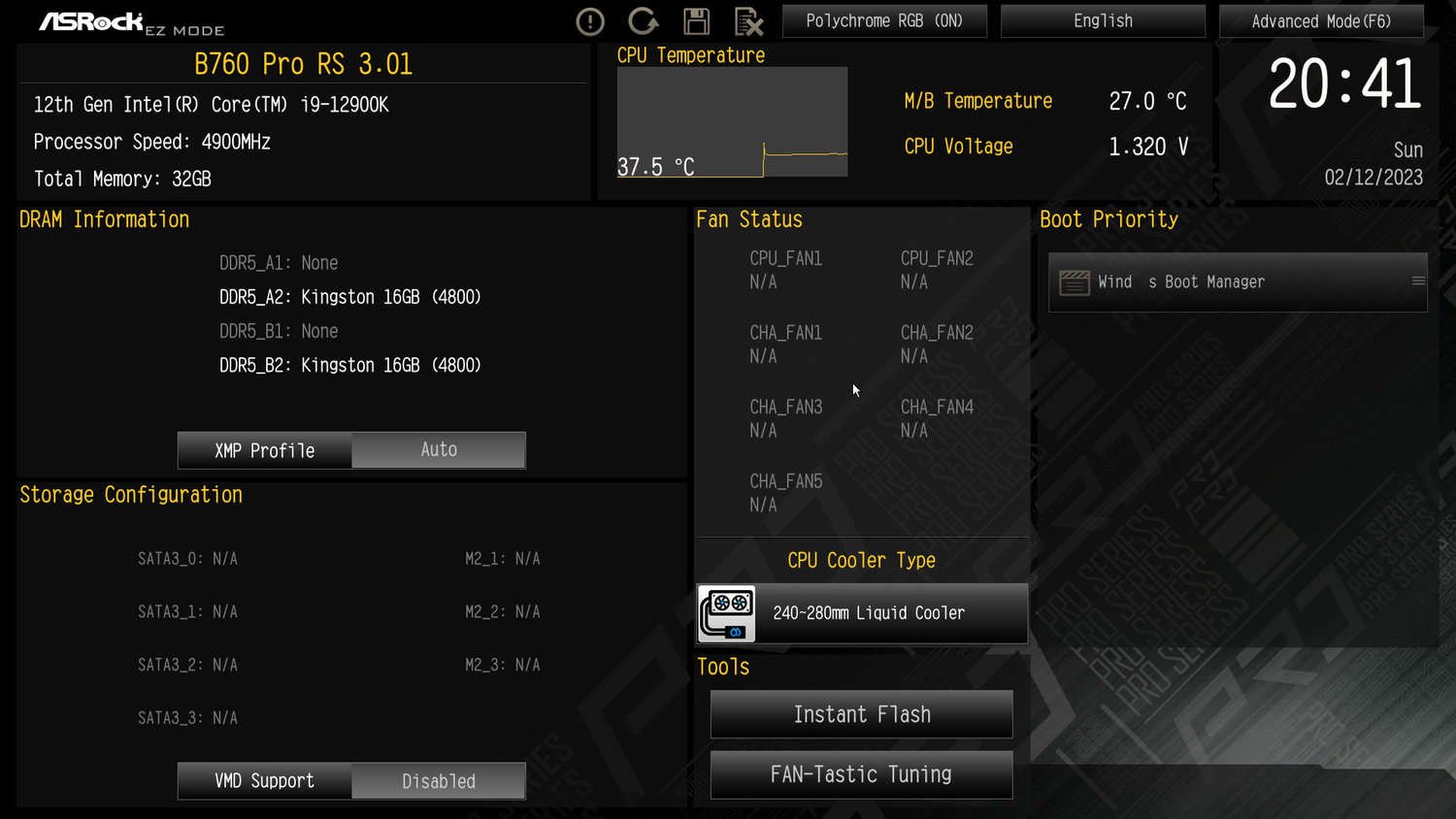
Task: Click the CPU temperature graph
Action: coord(733,122)
